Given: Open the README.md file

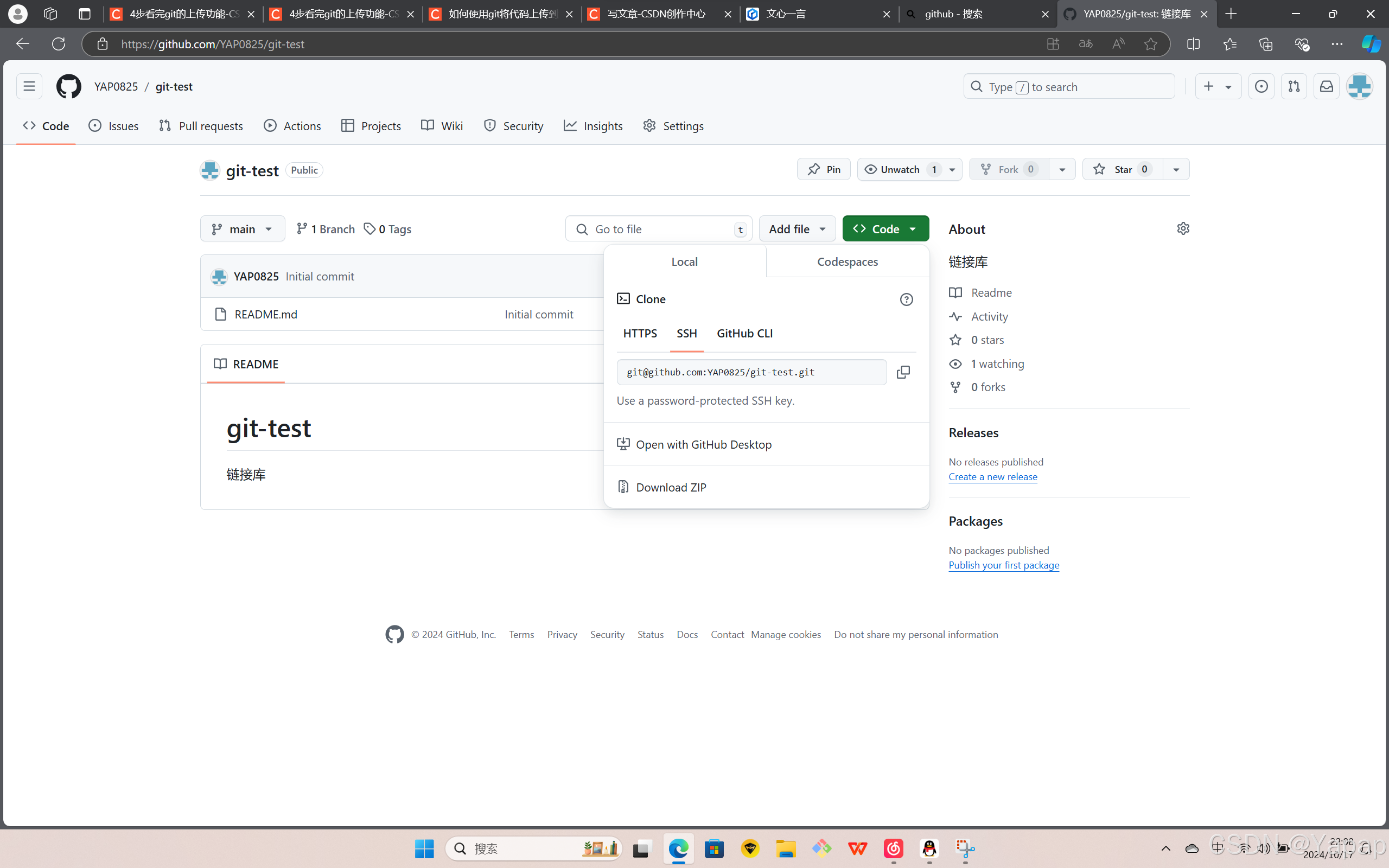Looking at the screenshot, I should (x=266, y=314).
